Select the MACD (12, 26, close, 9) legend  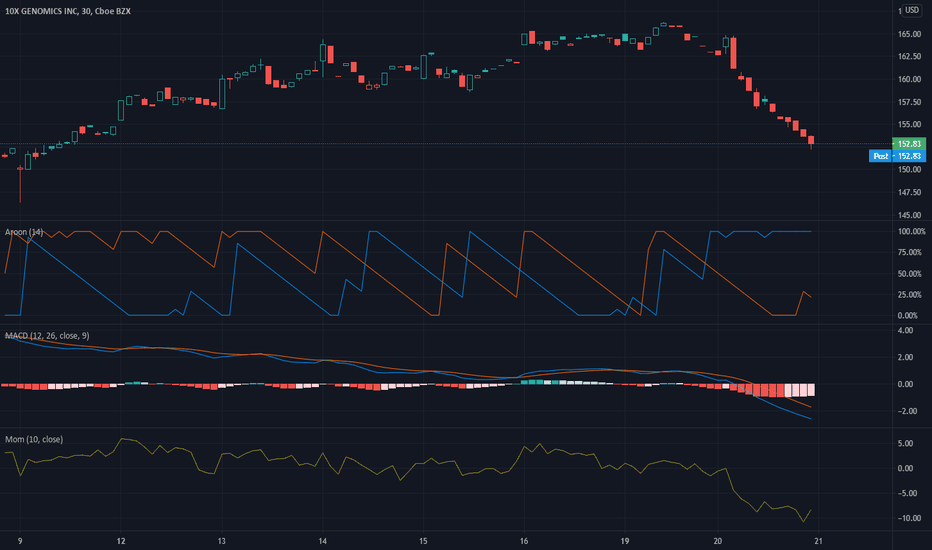46,336
